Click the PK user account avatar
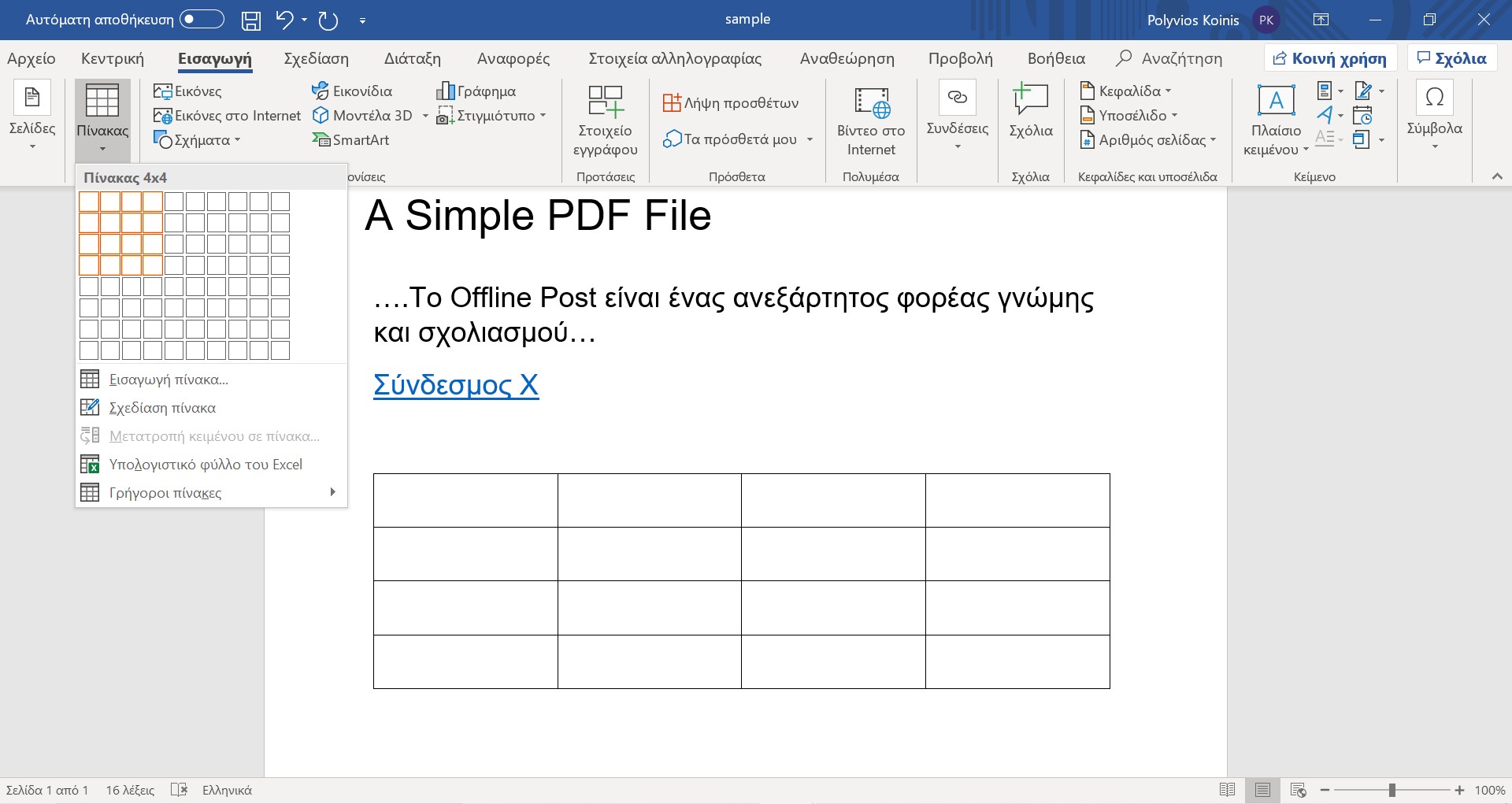 coord(1266,20)
